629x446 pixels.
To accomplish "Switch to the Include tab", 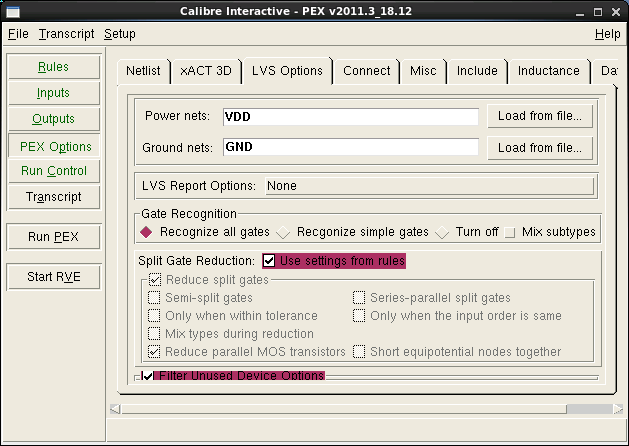I will coord(477,71).
